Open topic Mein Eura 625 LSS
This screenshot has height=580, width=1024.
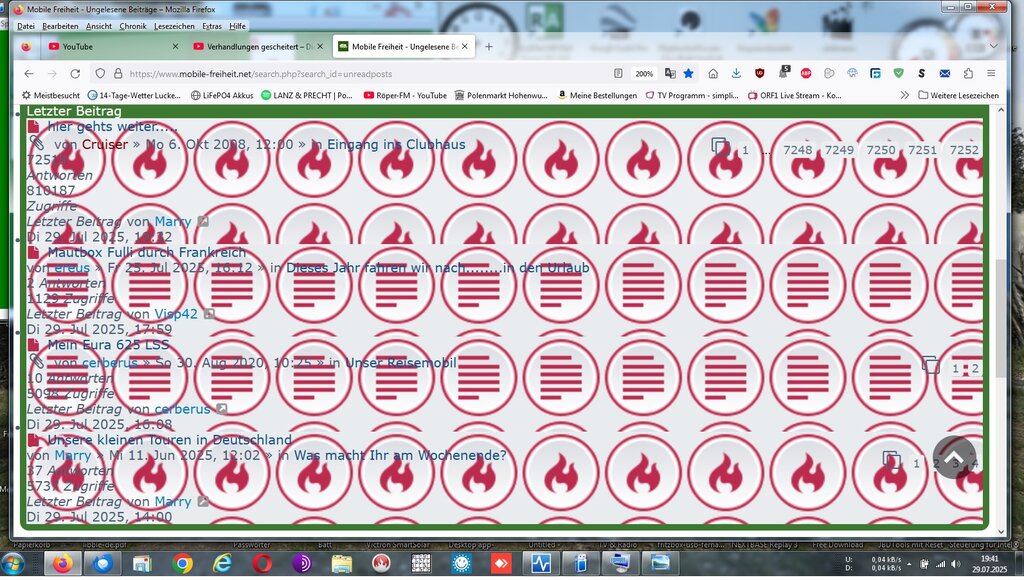tap(108, 345)
